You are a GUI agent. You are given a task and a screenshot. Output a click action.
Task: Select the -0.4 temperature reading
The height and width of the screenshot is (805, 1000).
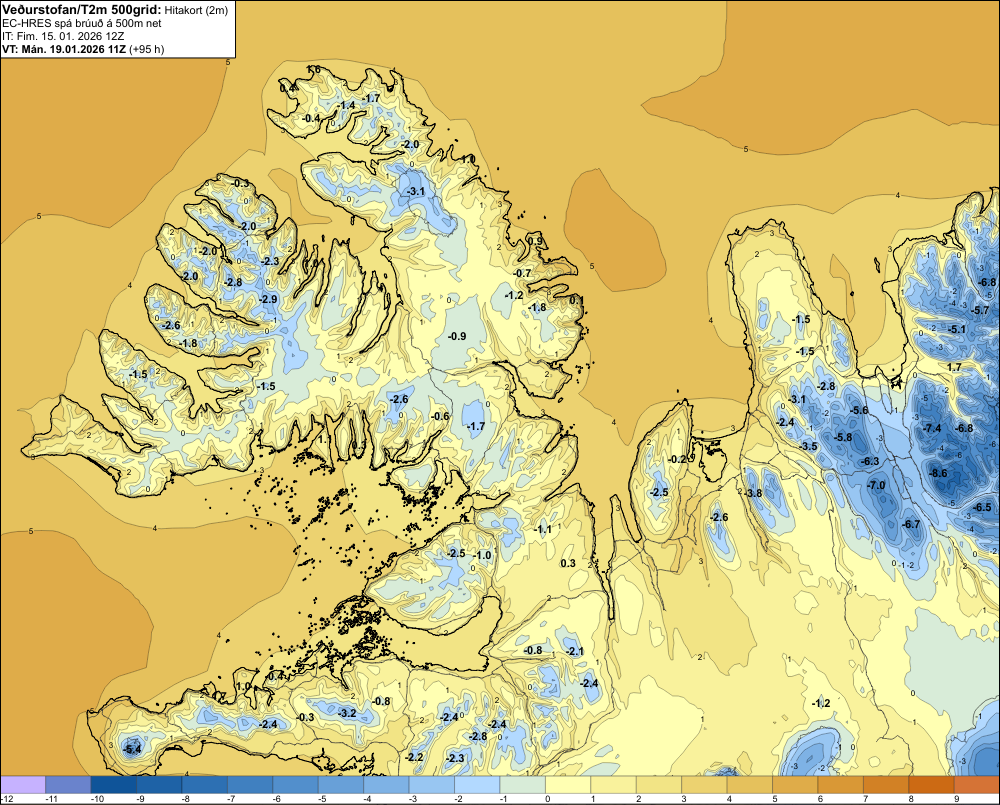311,119
